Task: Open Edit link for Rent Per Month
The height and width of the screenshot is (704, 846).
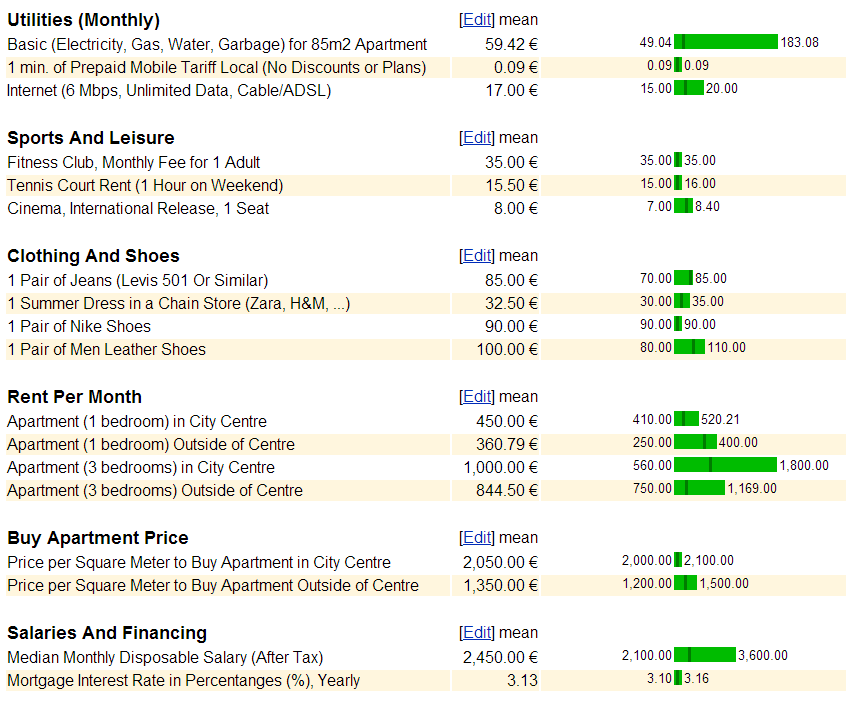Action: point(477,397)
